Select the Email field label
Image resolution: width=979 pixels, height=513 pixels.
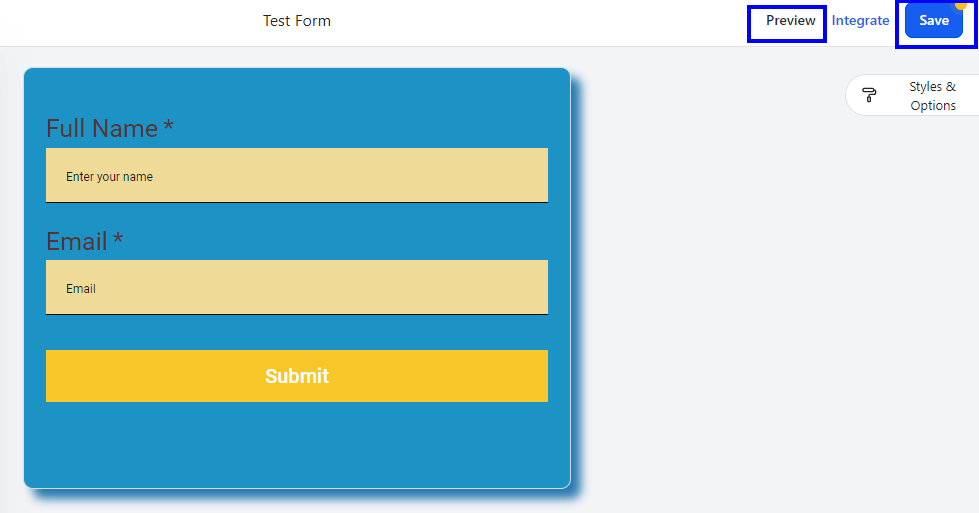click(x=76, y=241)
